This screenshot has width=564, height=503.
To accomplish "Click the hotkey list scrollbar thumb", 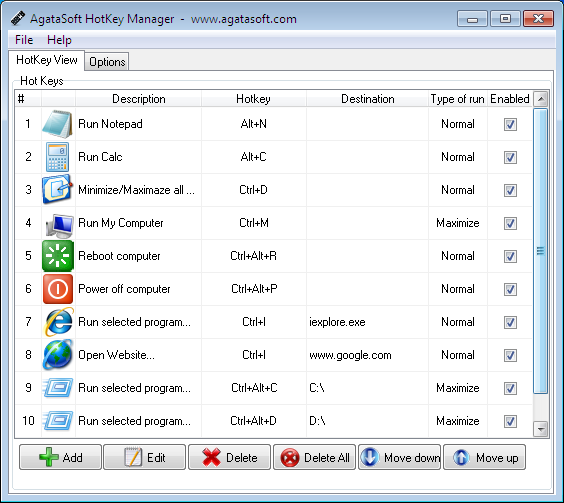I will [x=541, y=251].
